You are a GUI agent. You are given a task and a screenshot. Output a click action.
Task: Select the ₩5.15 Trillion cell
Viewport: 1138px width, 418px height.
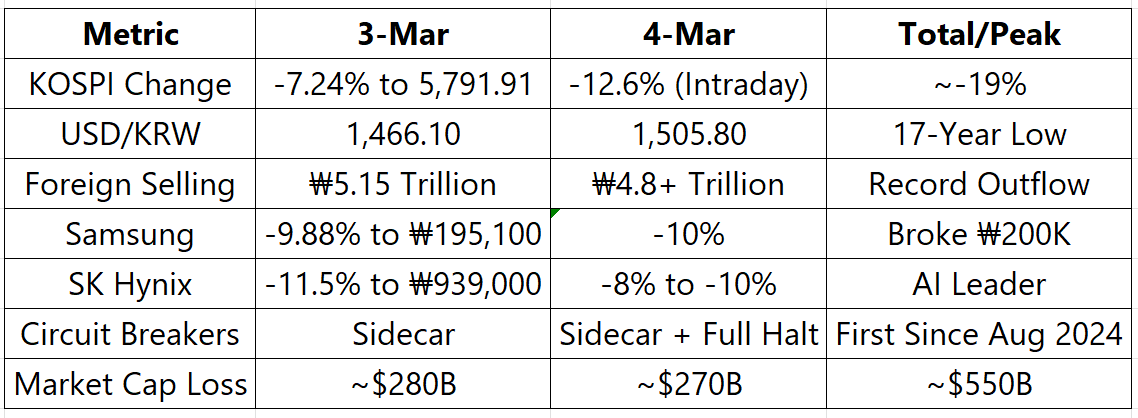[x=403, y=184]
